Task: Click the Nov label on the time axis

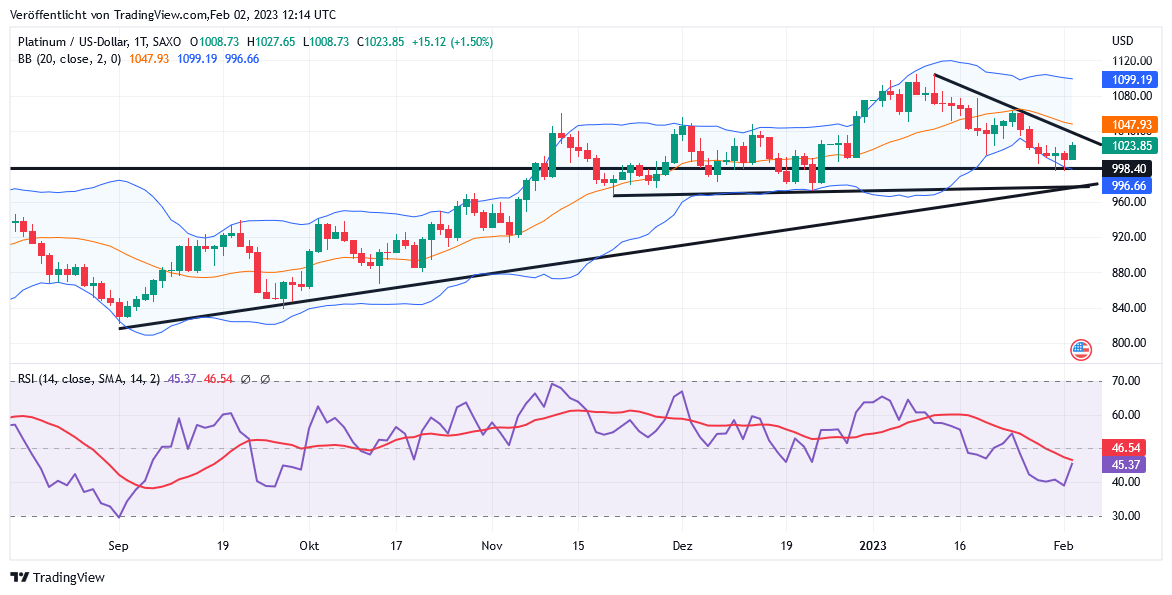Action: tap(491, 547)
